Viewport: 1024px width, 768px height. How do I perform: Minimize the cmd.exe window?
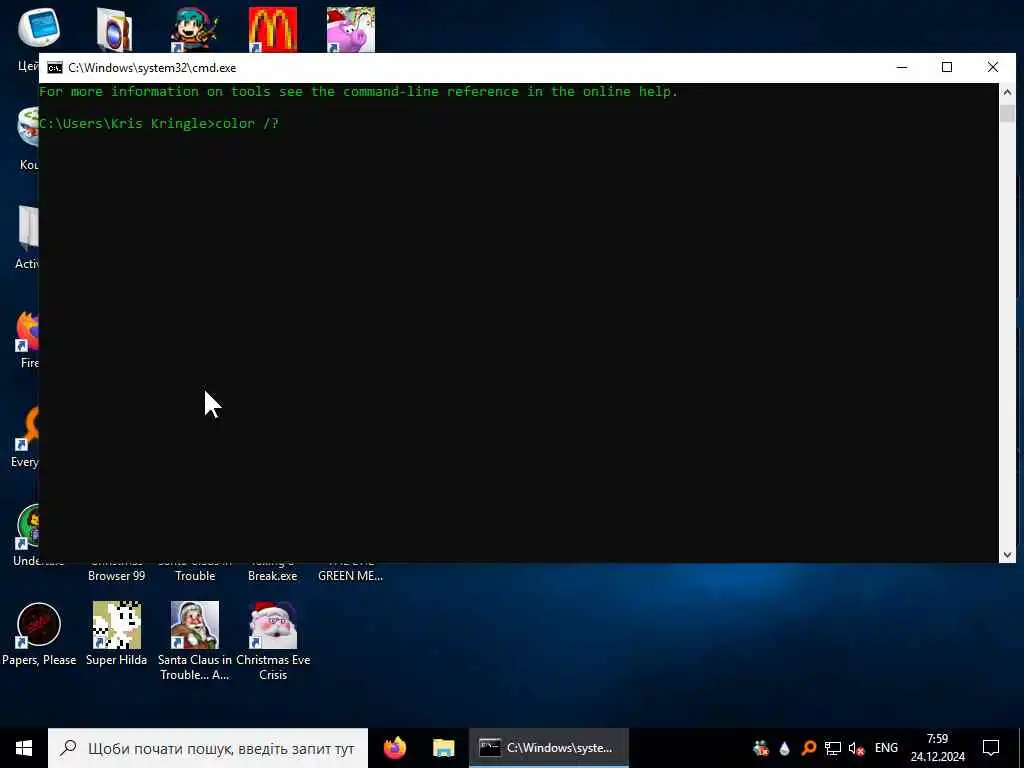[902, 67]
